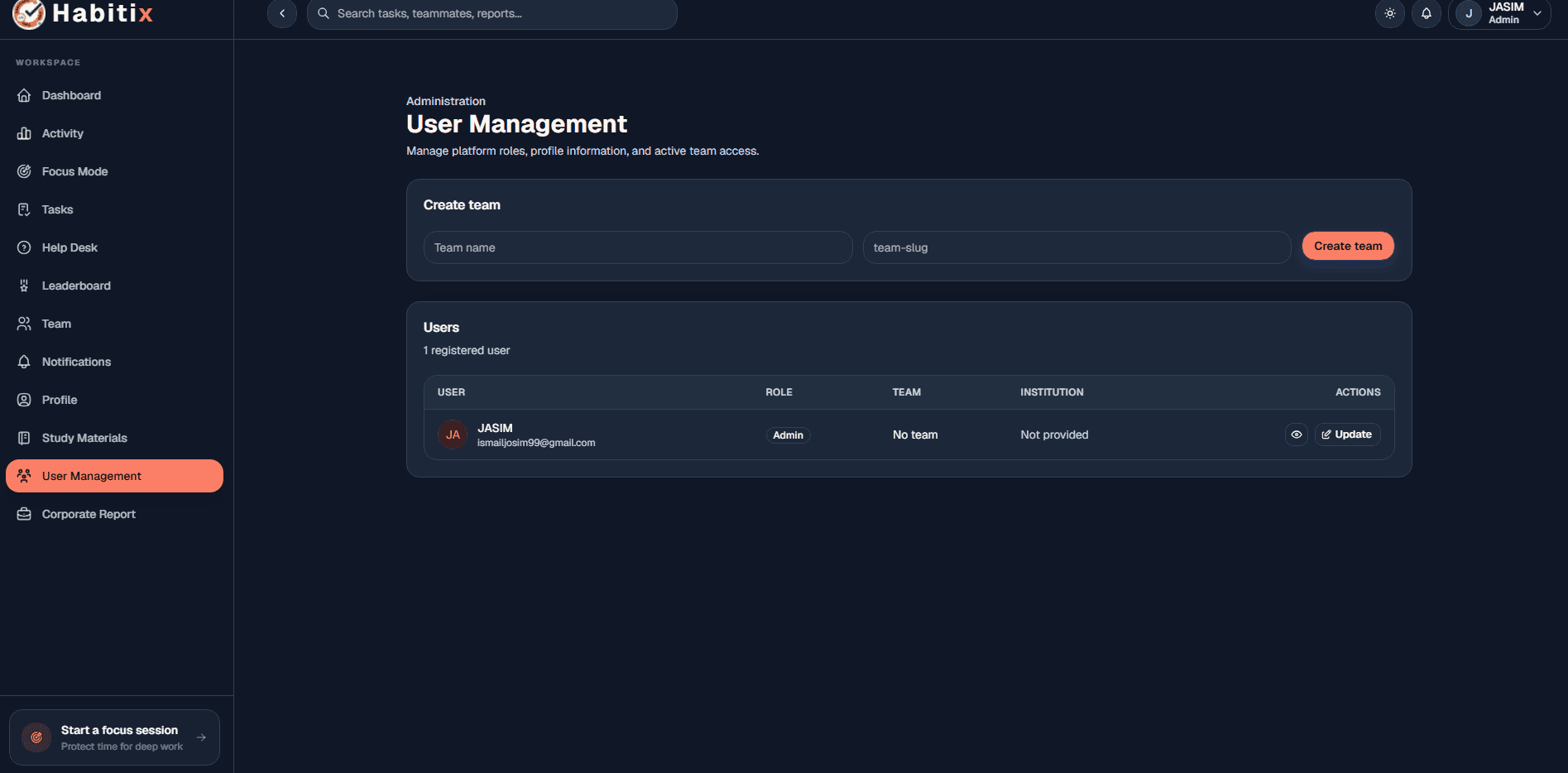Go to Profile page label
This screenshot has height=773, width=1568.
(60, 400)
